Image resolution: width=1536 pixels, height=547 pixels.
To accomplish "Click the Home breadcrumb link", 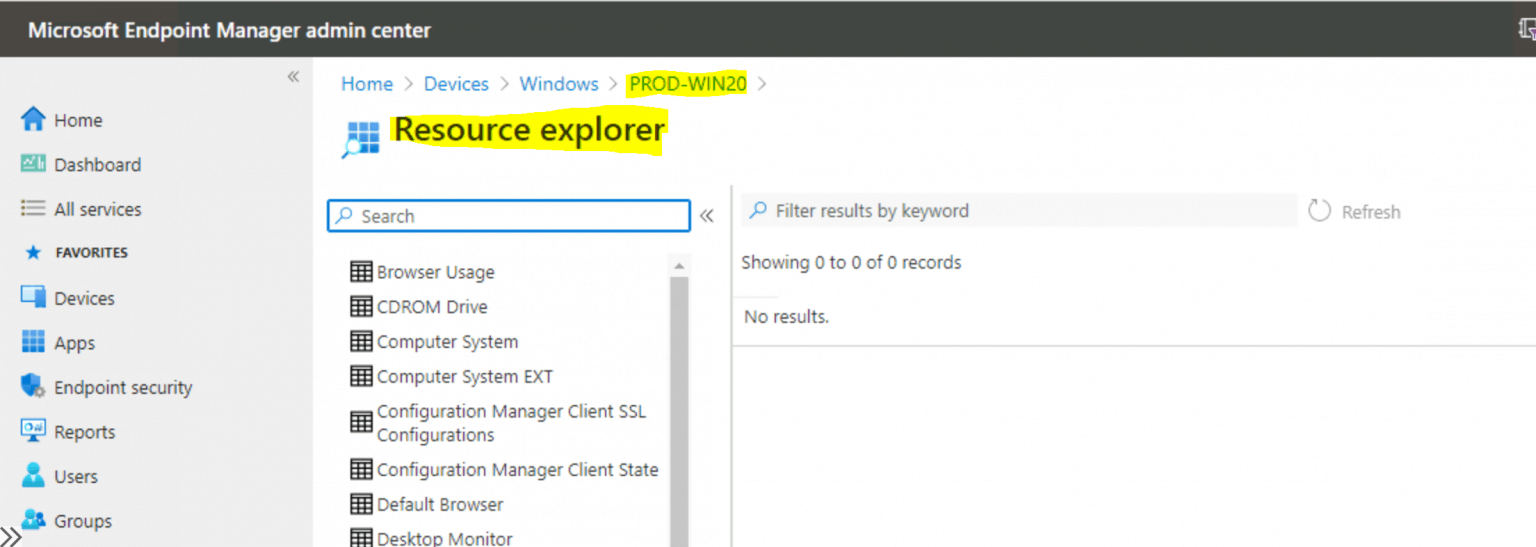I will [x=367, y=84].
